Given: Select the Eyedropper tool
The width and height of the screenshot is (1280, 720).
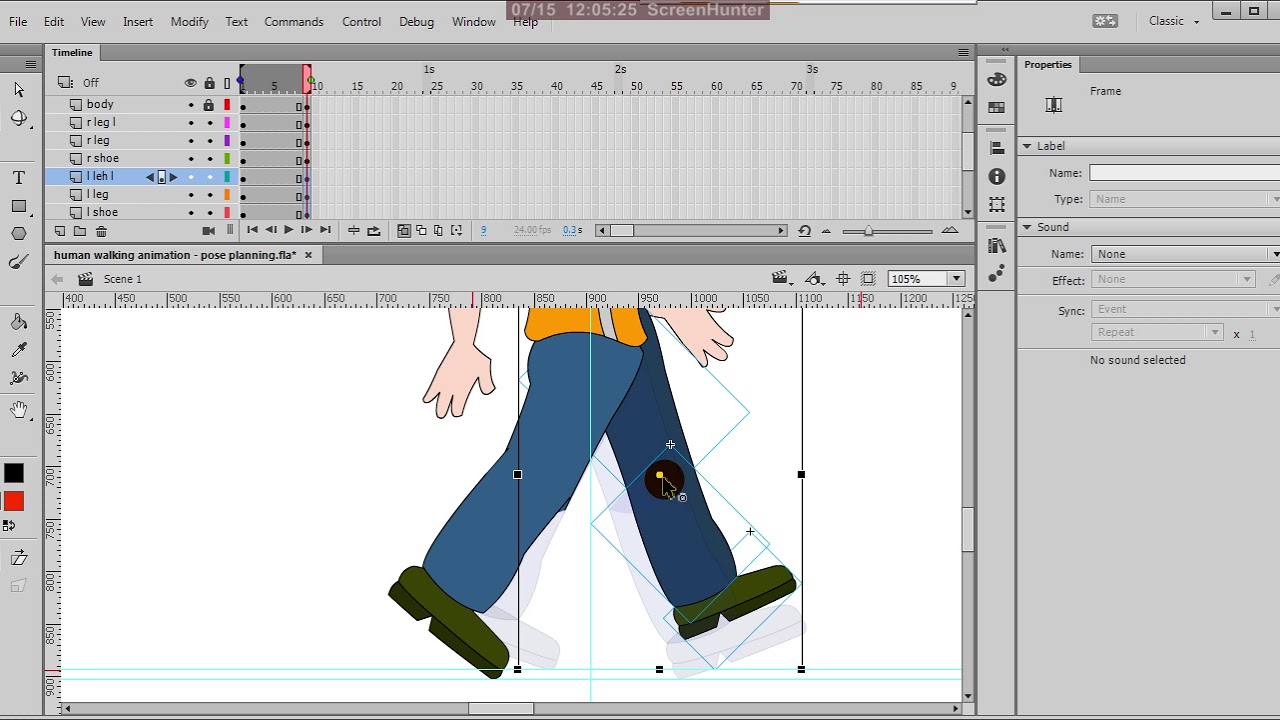Looking at the screenshot, I should 19,350.
